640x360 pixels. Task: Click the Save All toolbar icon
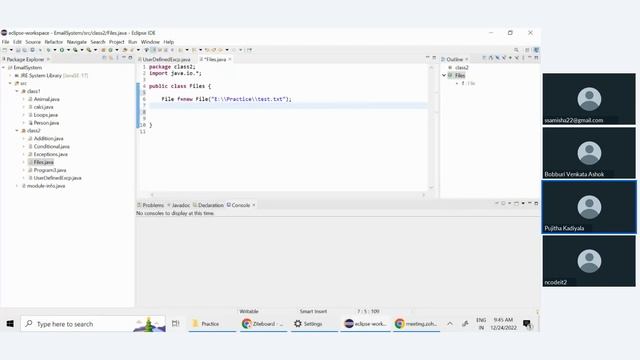tap(24, 50)
